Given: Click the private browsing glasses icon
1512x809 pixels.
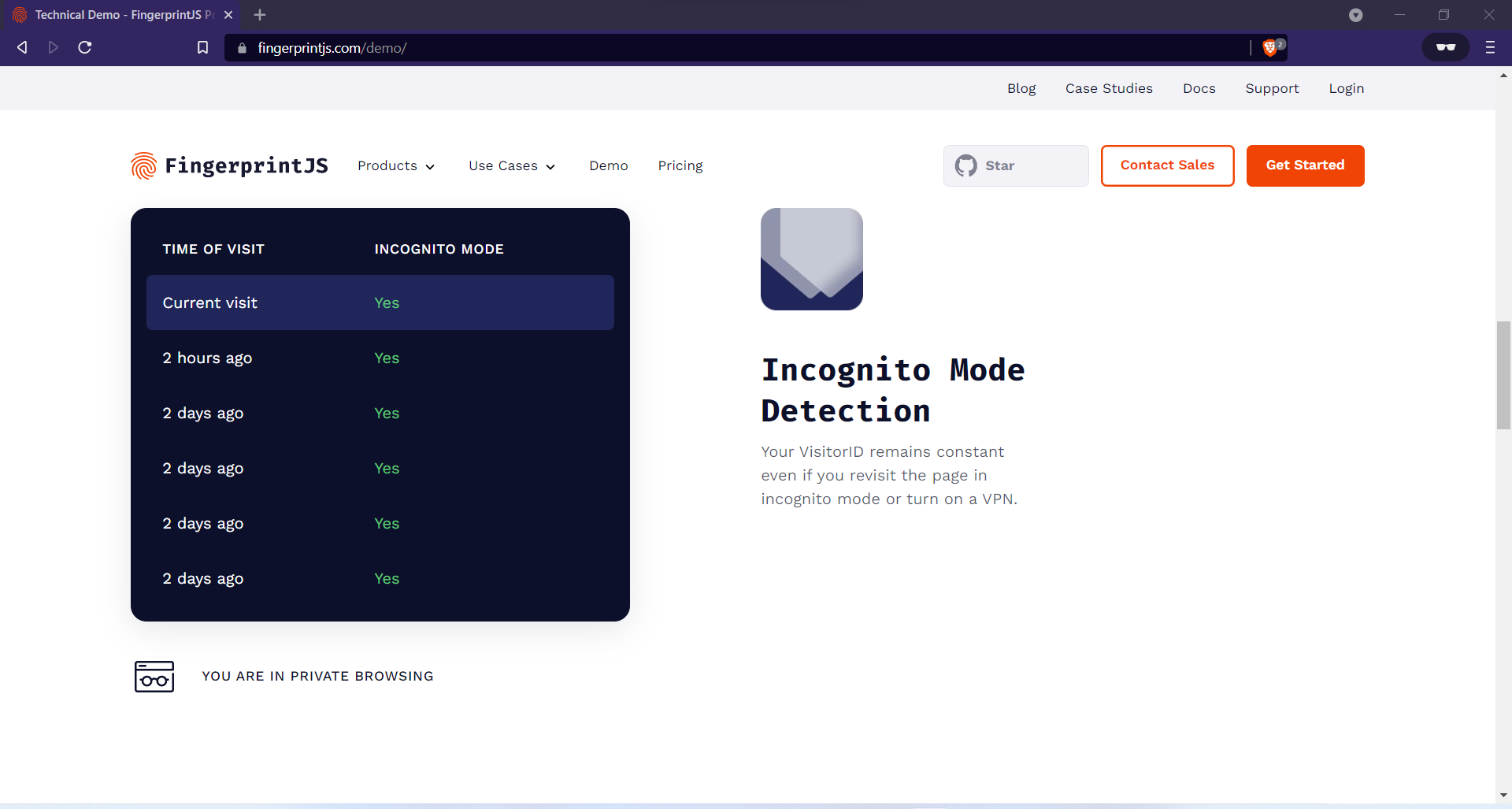Looking at the screenshot, I should pyautogui.click(x=154, y=677).
